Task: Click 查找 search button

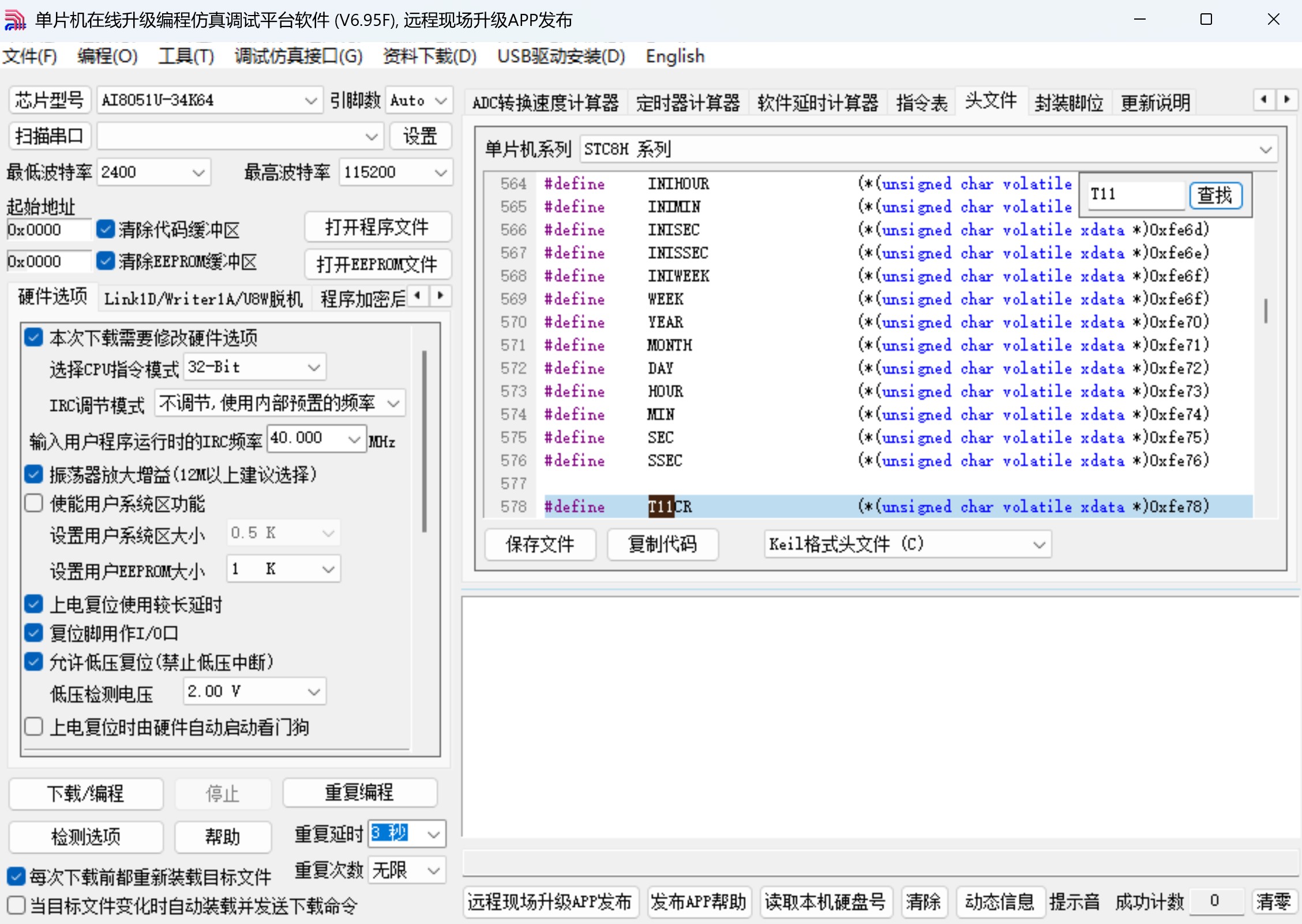Action: coord(1215,195)
